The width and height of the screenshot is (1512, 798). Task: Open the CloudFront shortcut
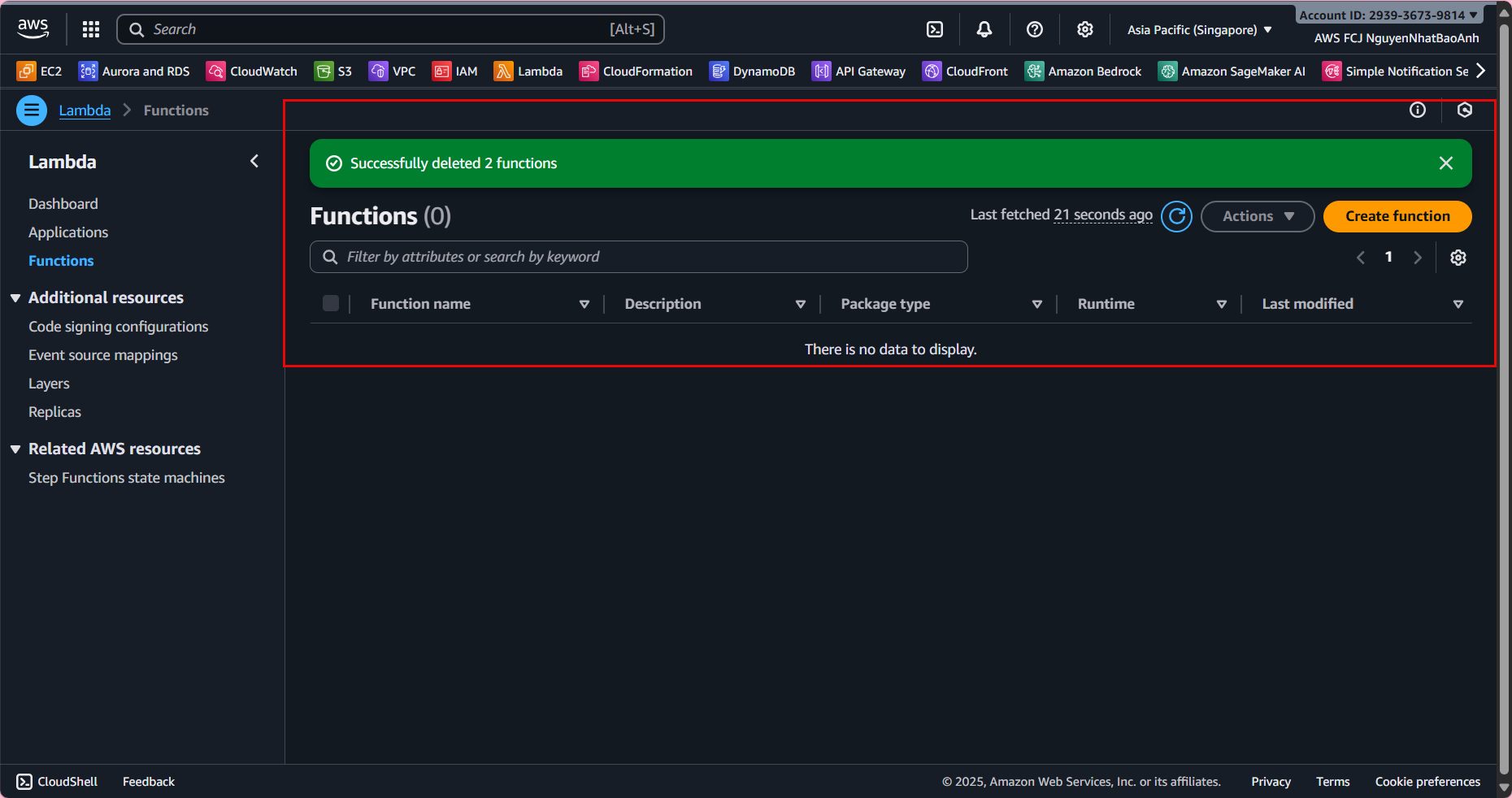click(965, 72)
